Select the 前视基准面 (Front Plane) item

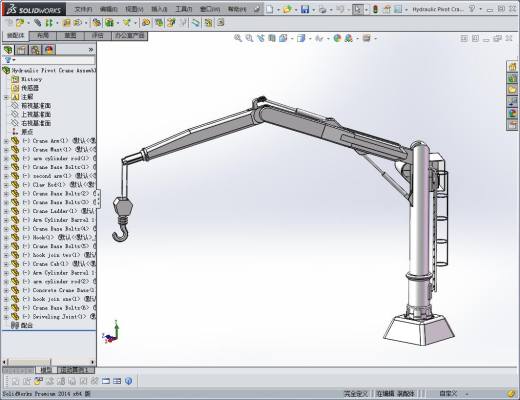click(x=36, y=106)
